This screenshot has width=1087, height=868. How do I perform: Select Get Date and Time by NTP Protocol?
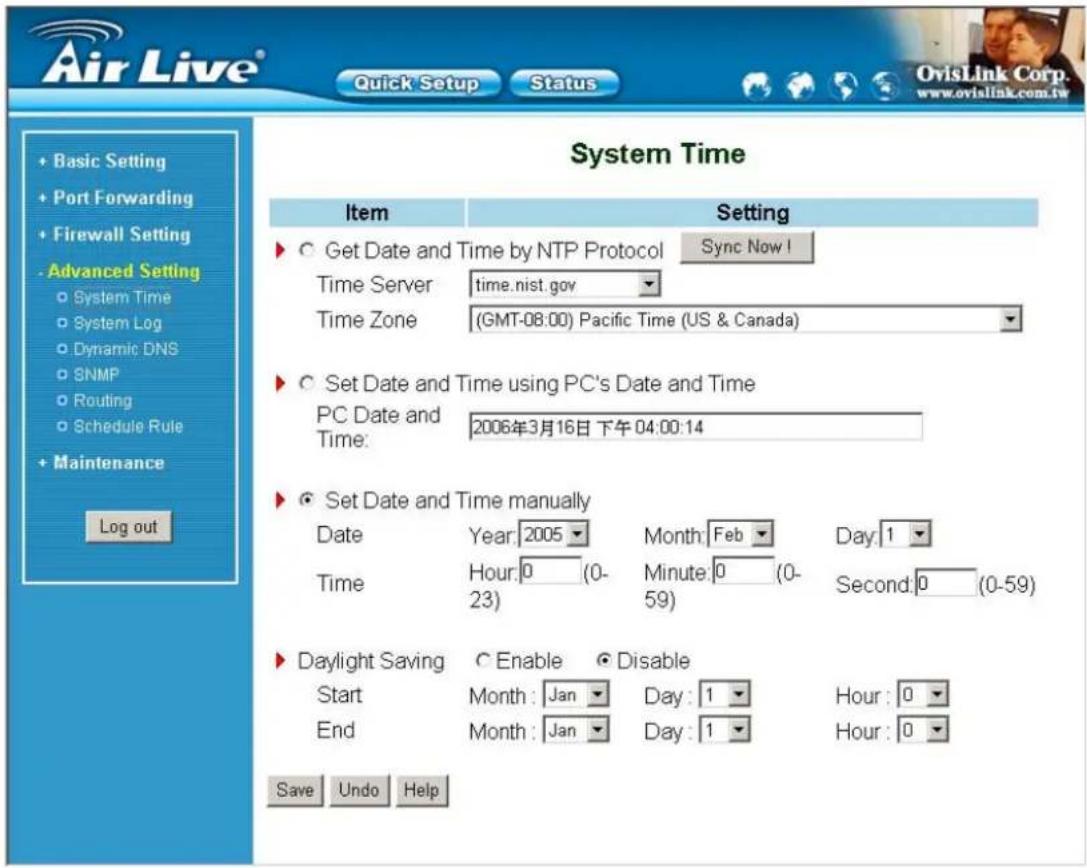click(x=306, y=250)
